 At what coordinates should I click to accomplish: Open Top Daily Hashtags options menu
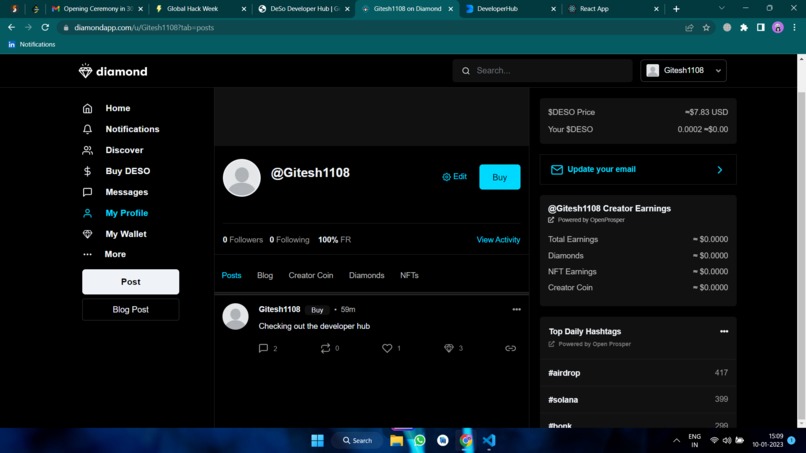point(724,332)
